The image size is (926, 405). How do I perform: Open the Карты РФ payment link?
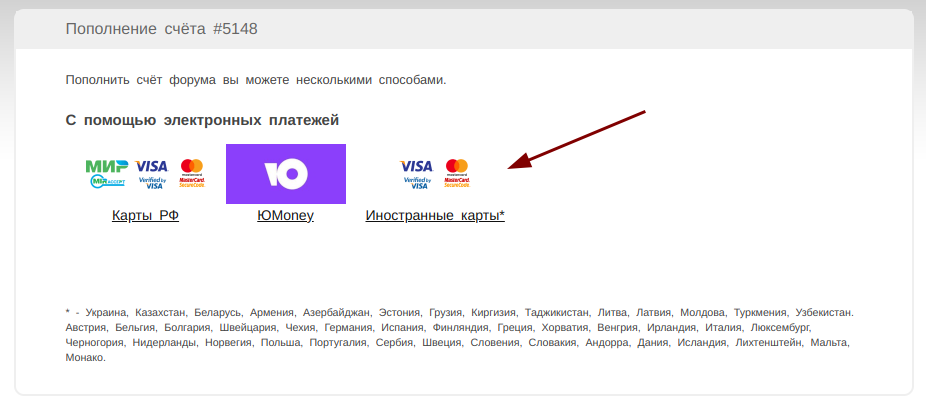[145, 215]
